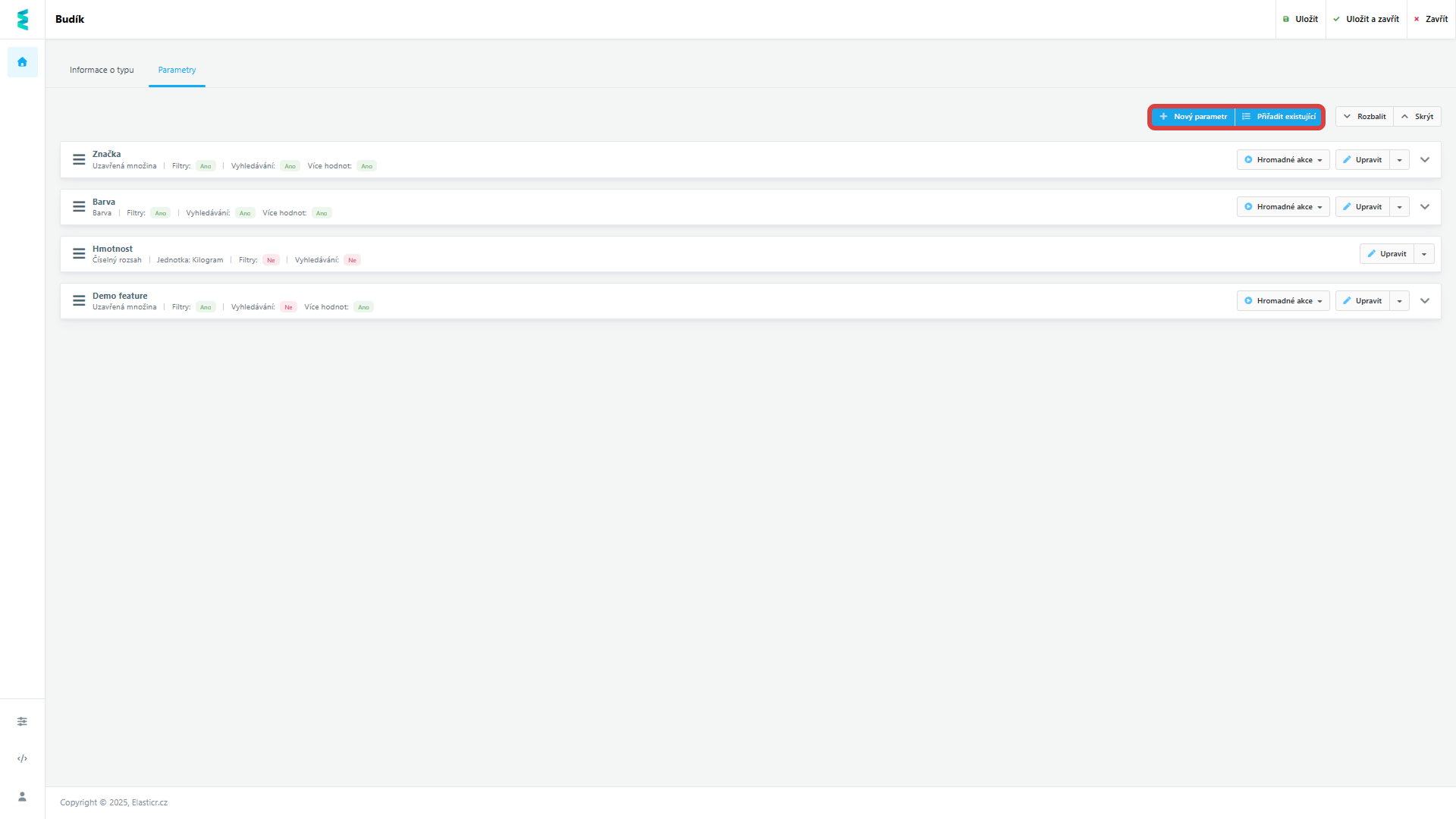The width and height of the screenshot is (1456, 819).
Task: Click the drag handle for Demo feature
Action: pyautogui.click(x=79, y=300)
